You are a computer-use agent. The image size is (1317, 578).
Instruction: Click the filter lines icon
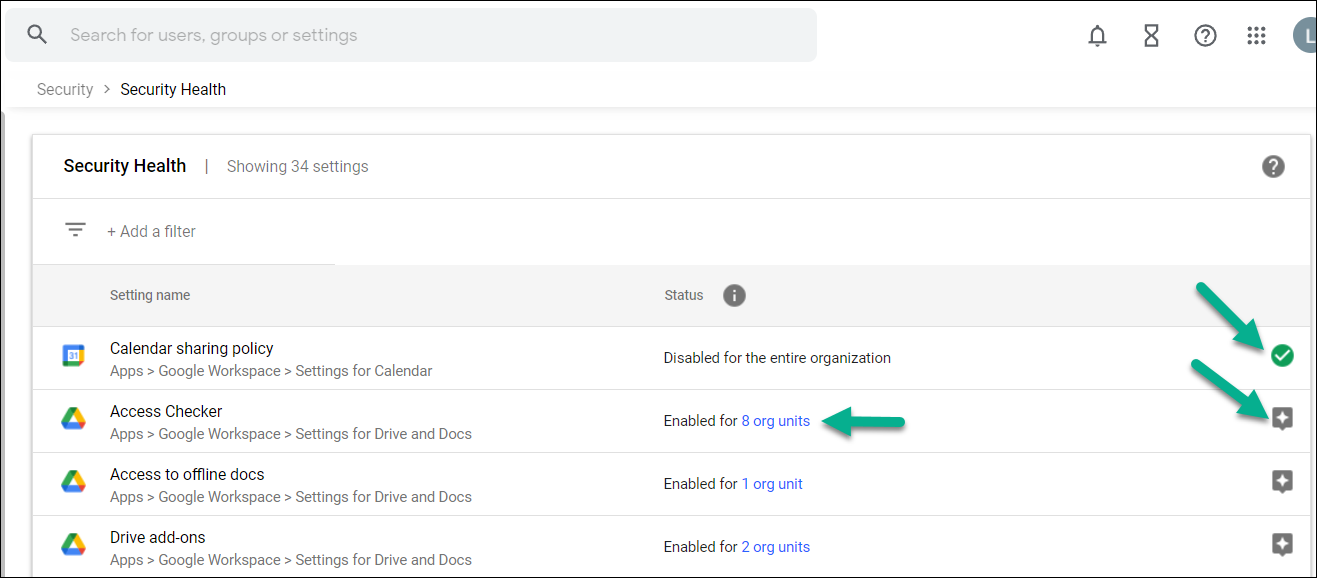click(x=75, y=230)
